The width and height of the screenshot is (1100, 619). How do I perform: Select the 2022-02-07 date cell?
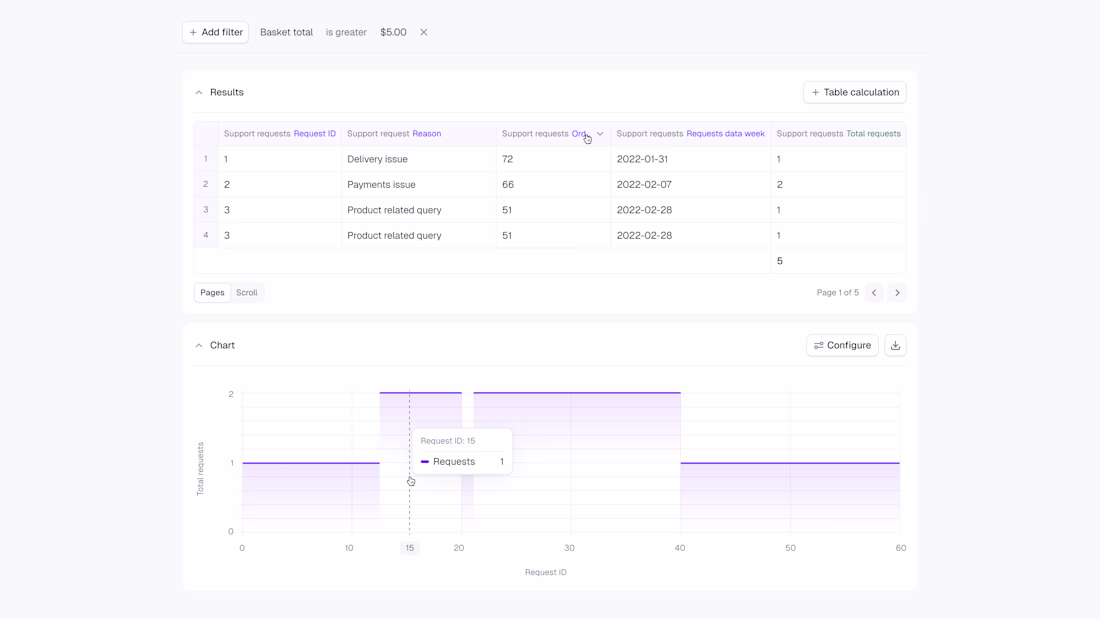tap(691, 185)
